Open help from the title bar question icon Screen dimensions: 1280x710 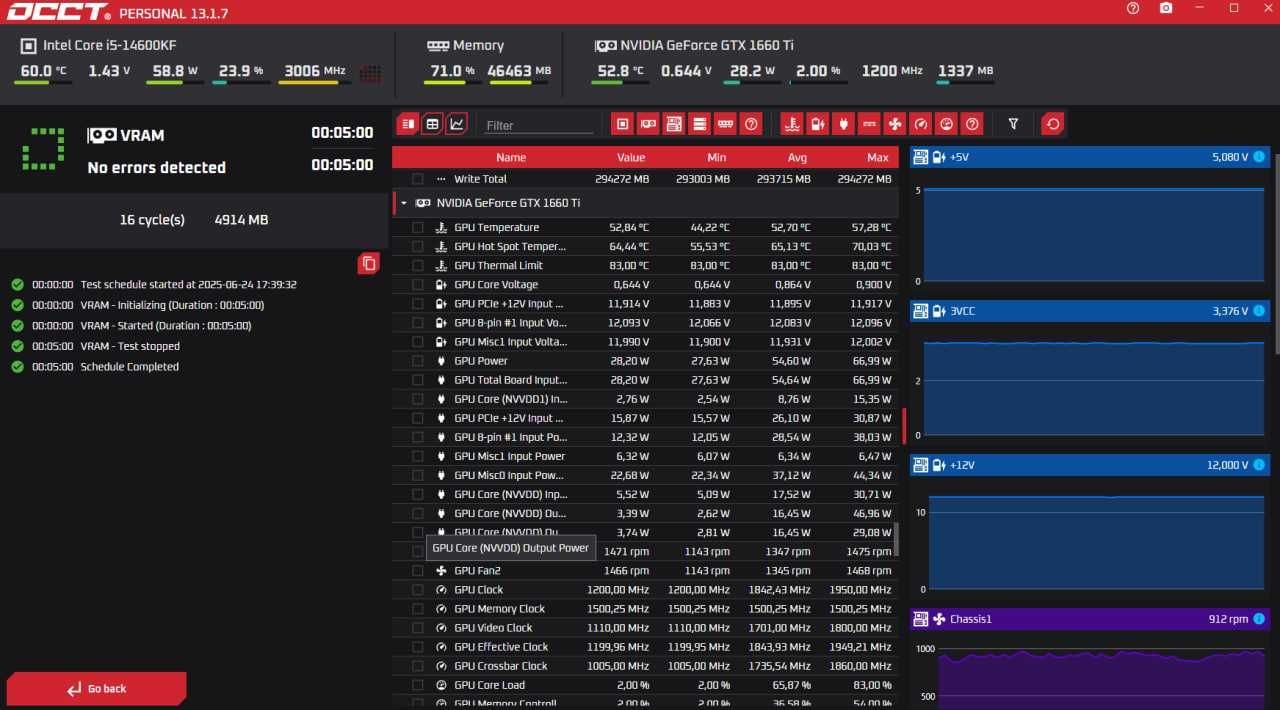[x=1133, y=8]
